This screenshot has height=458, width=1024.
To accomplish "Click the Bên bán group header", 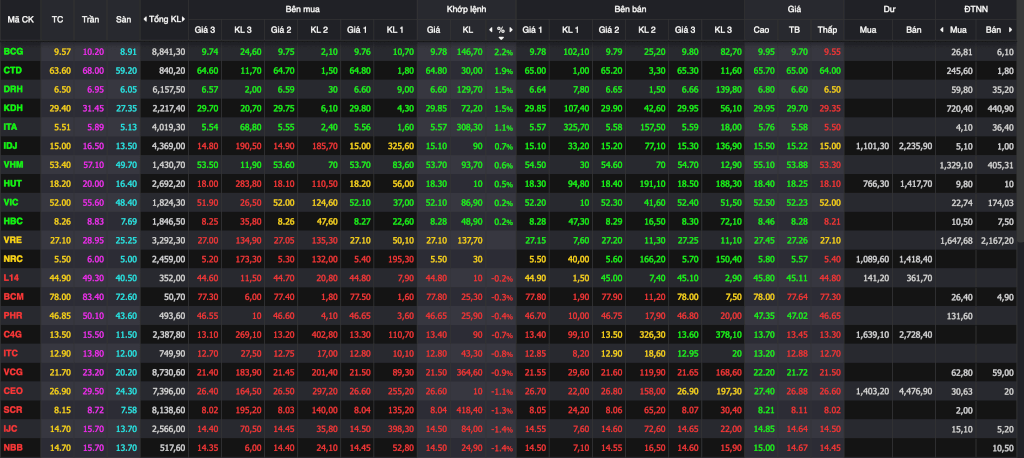I will [x=630, y=9].
